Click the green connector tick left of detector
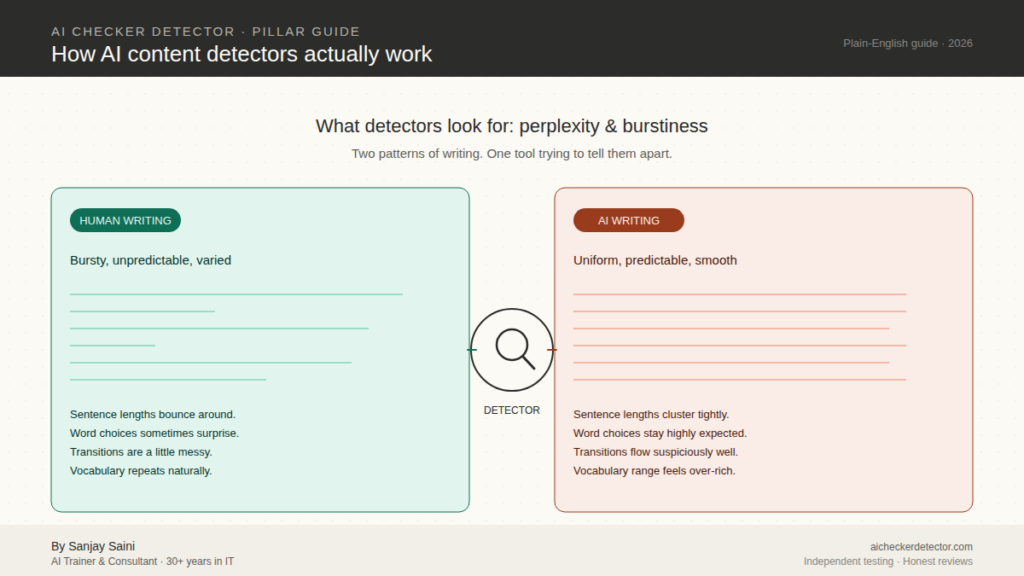Viewport: 1024px width, 576px height. pos(472,350)
